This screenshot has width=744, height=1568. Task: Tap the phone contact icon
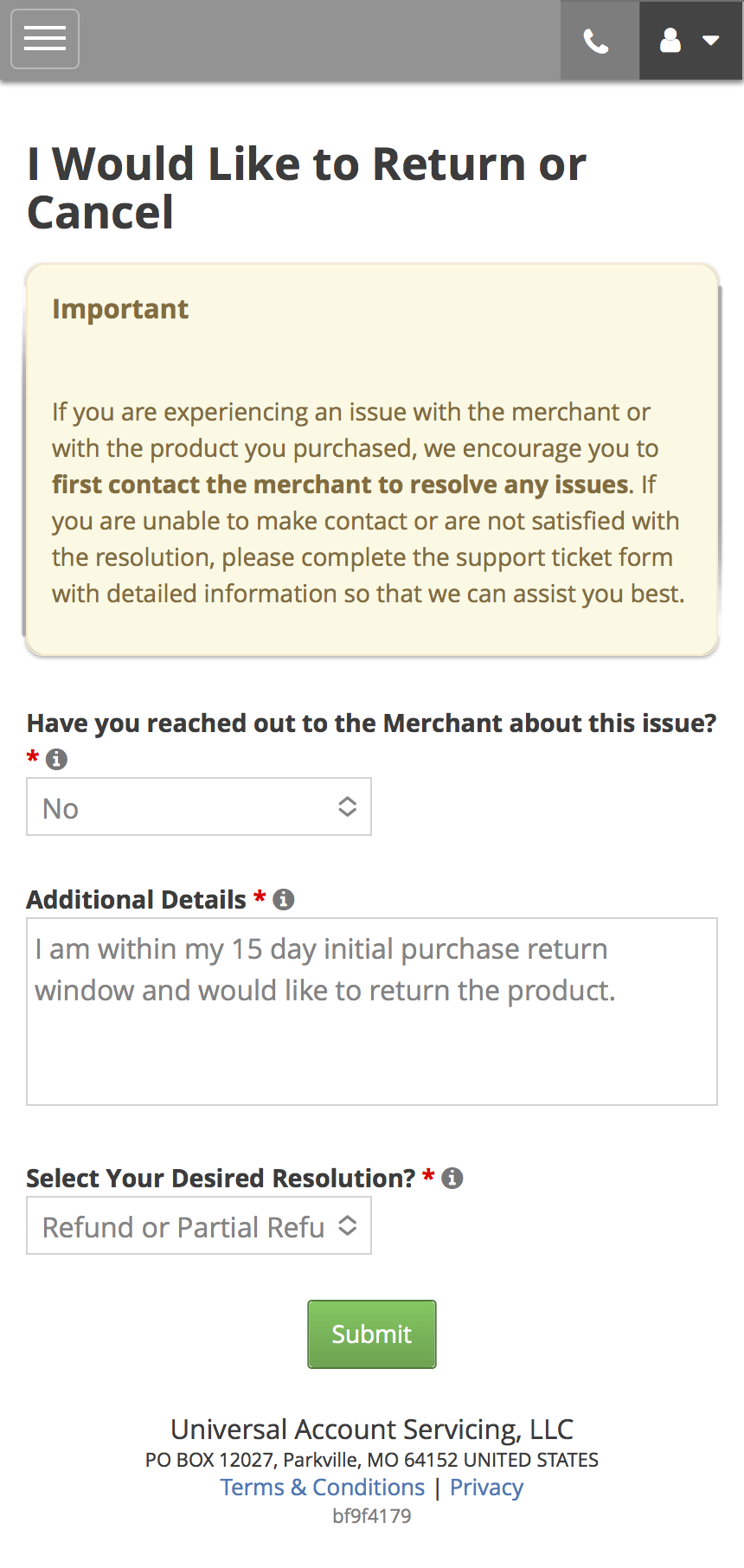[597, 41]
